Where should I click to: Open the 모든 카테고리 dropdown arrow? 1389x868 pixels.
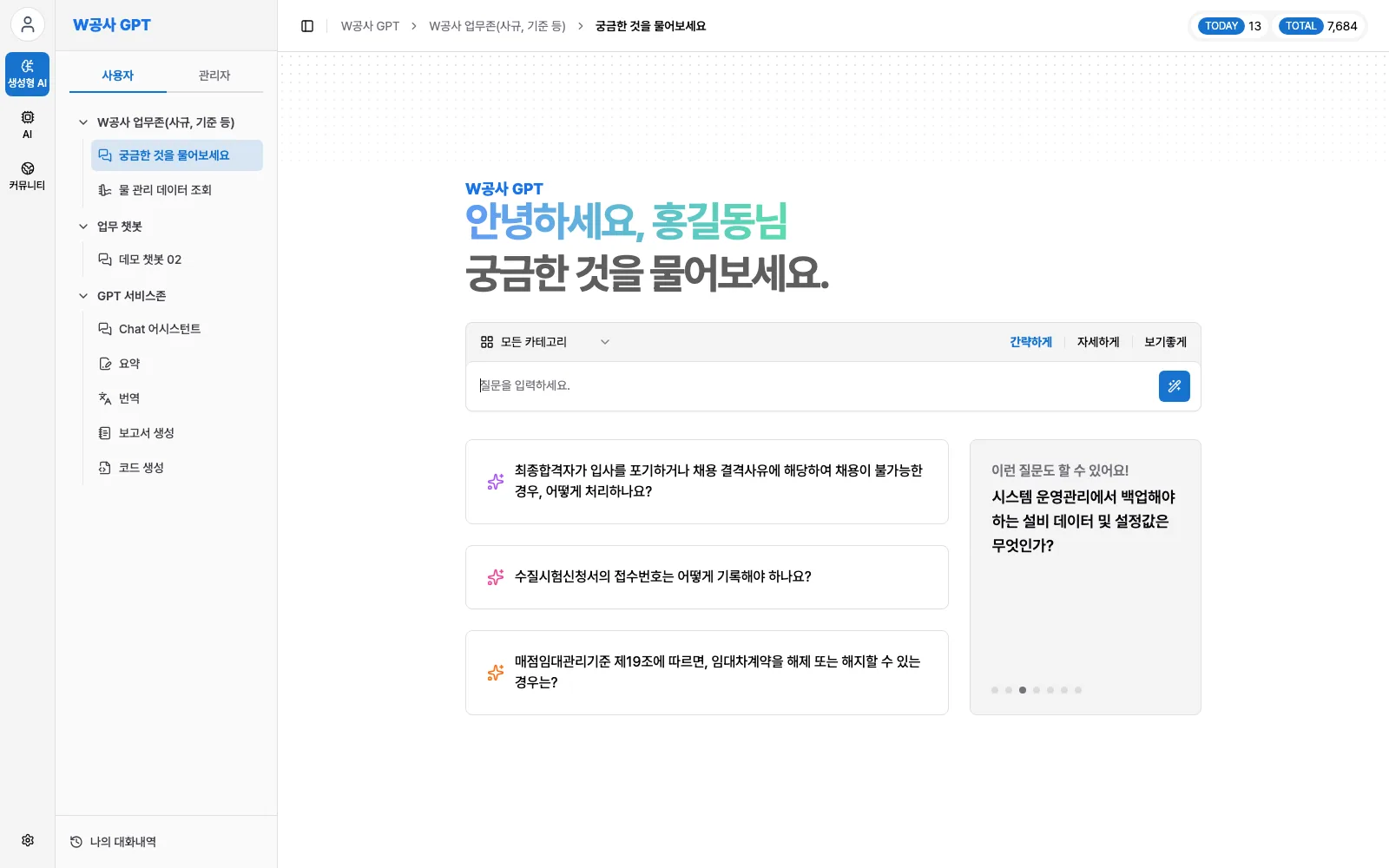point(605,342)
